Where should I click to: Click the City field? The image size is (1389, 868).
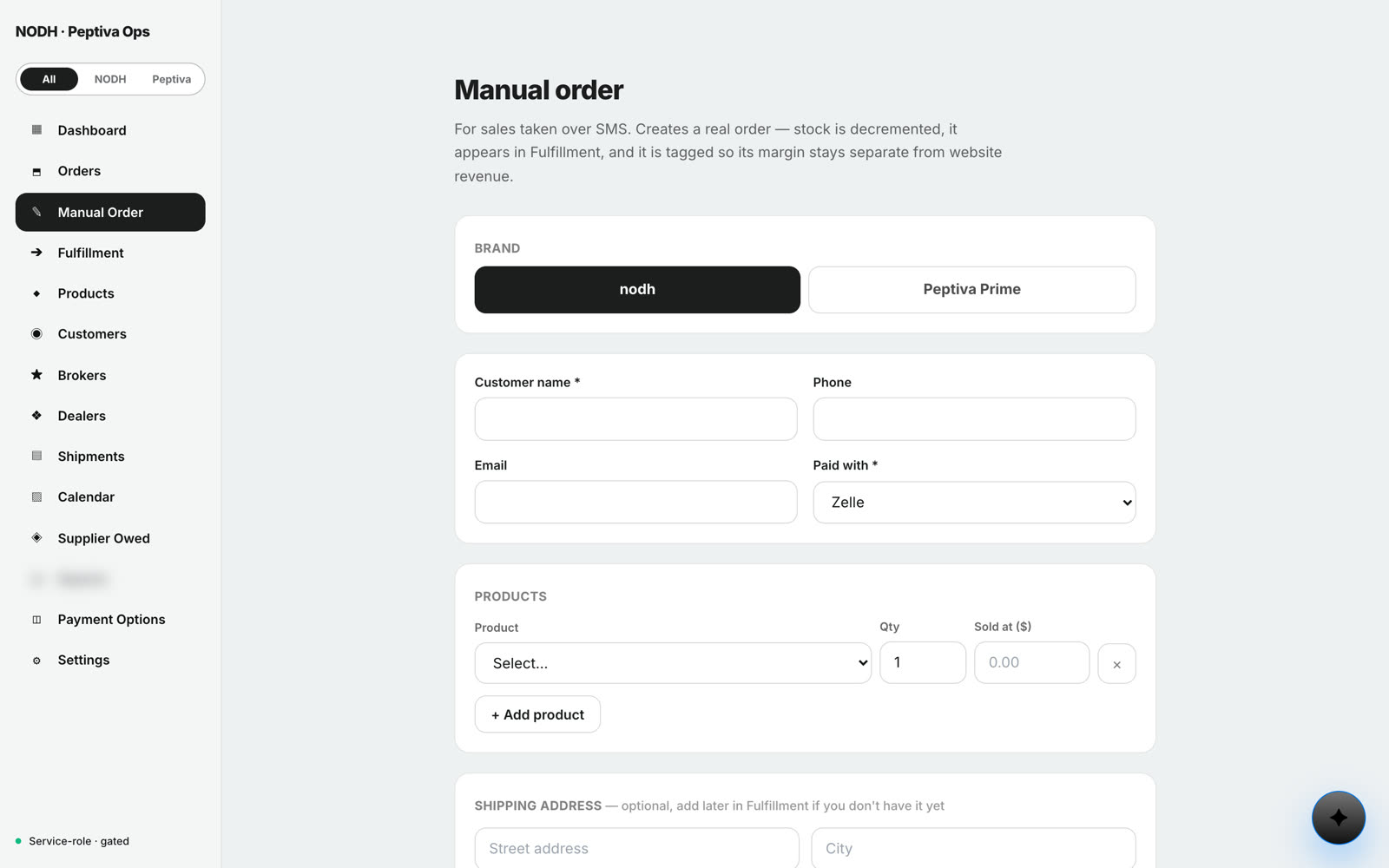[973, 848]
